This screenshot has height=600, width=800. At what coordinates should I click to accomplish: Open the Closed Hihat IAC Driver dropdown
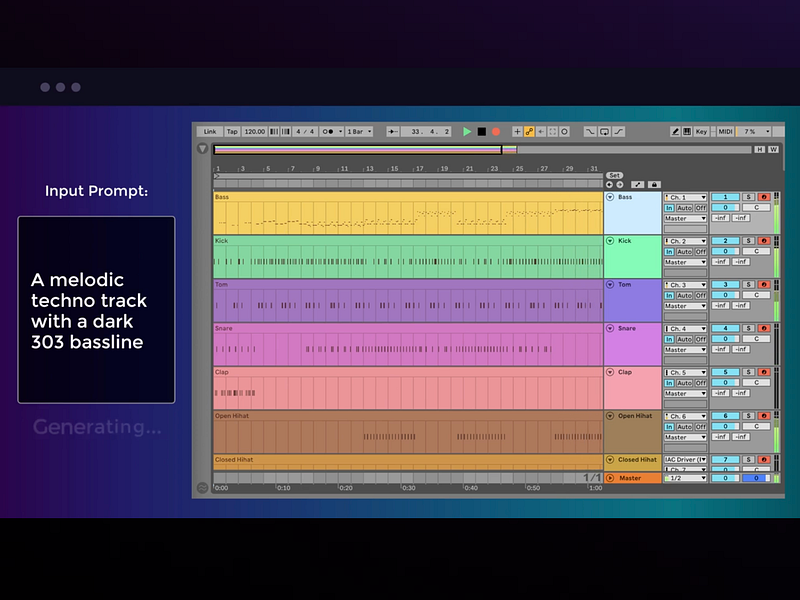(x=685, y=460)
